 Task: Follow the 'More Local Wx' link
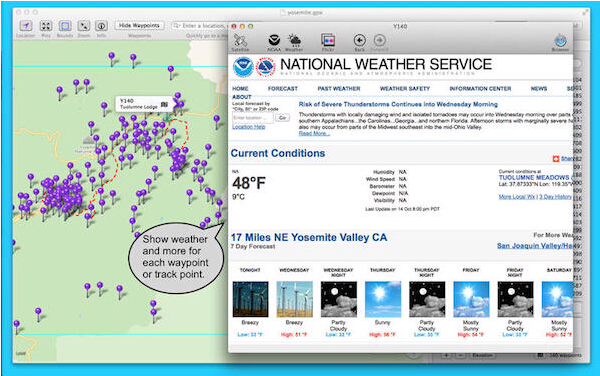tap(517, 197)
